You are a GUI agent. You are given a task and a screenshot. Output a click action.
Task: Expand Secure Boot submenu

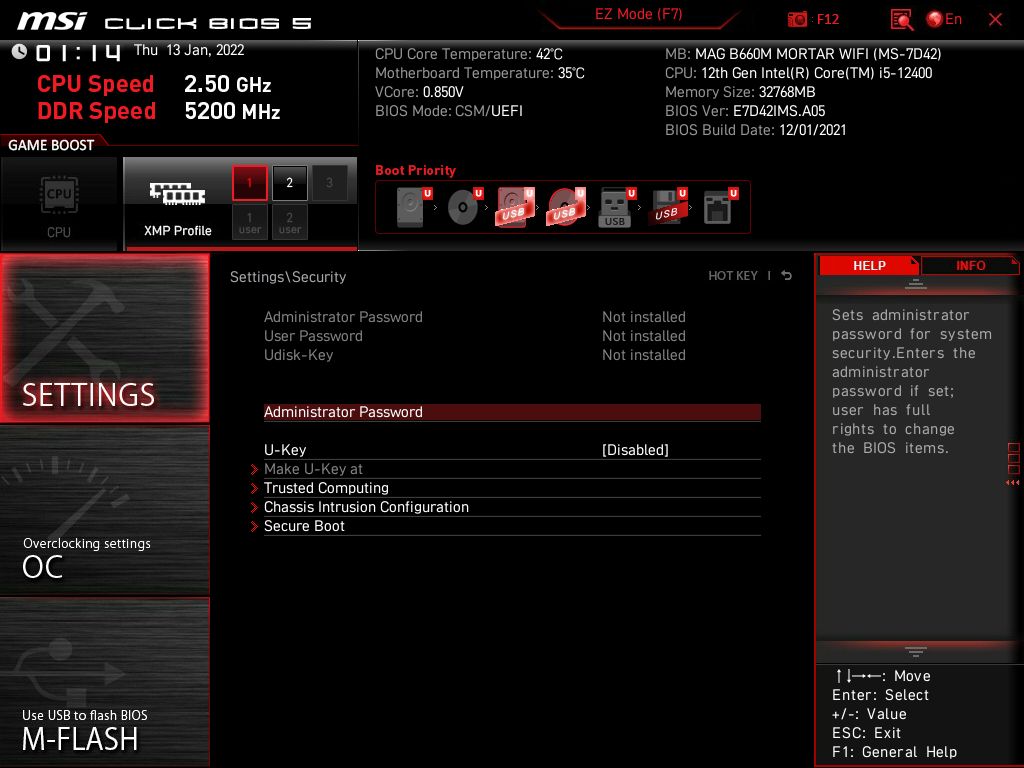[512, 526]
